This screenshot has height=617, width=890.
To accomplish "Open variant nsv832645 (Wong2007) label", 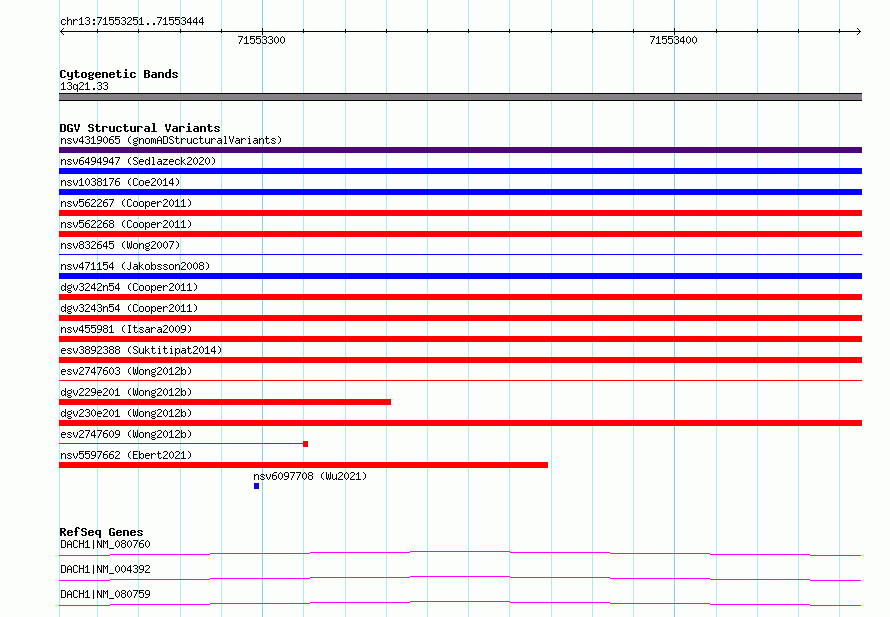I will click(120, 245).
